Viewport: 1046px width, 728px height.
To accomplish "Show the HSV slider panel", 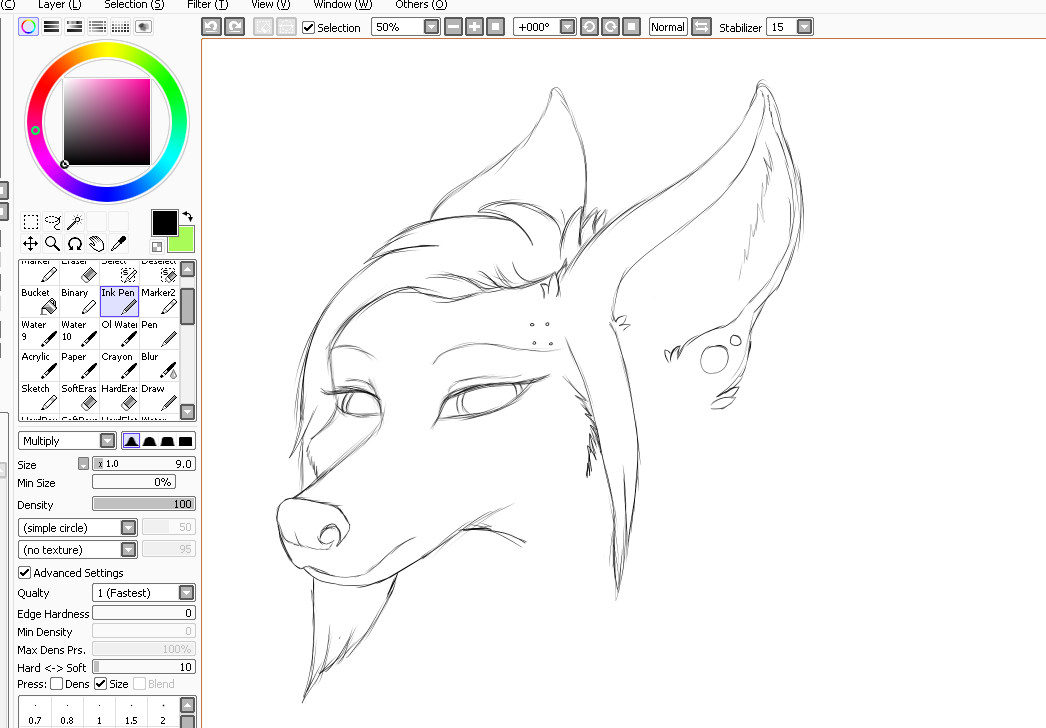I will 75,27.
